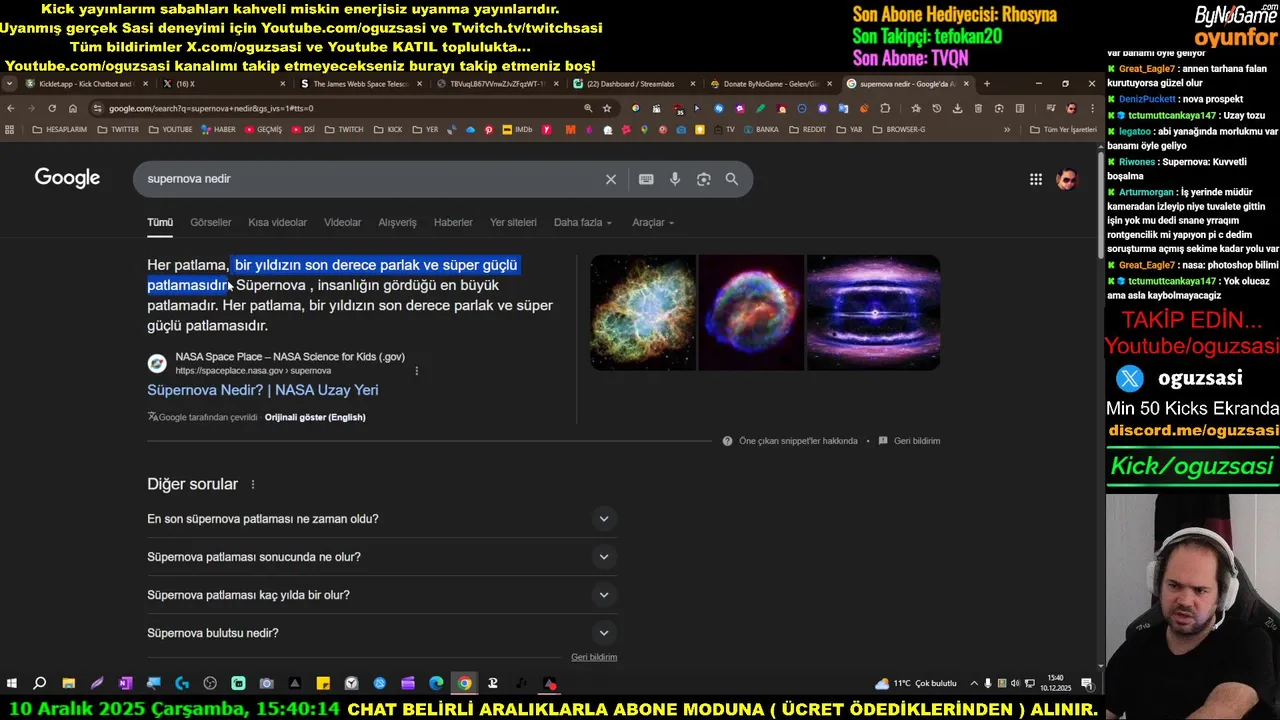This screenshot has width=1280, height=720.
Task: Open File Explorer from taskbar
Action: [68, 684]
